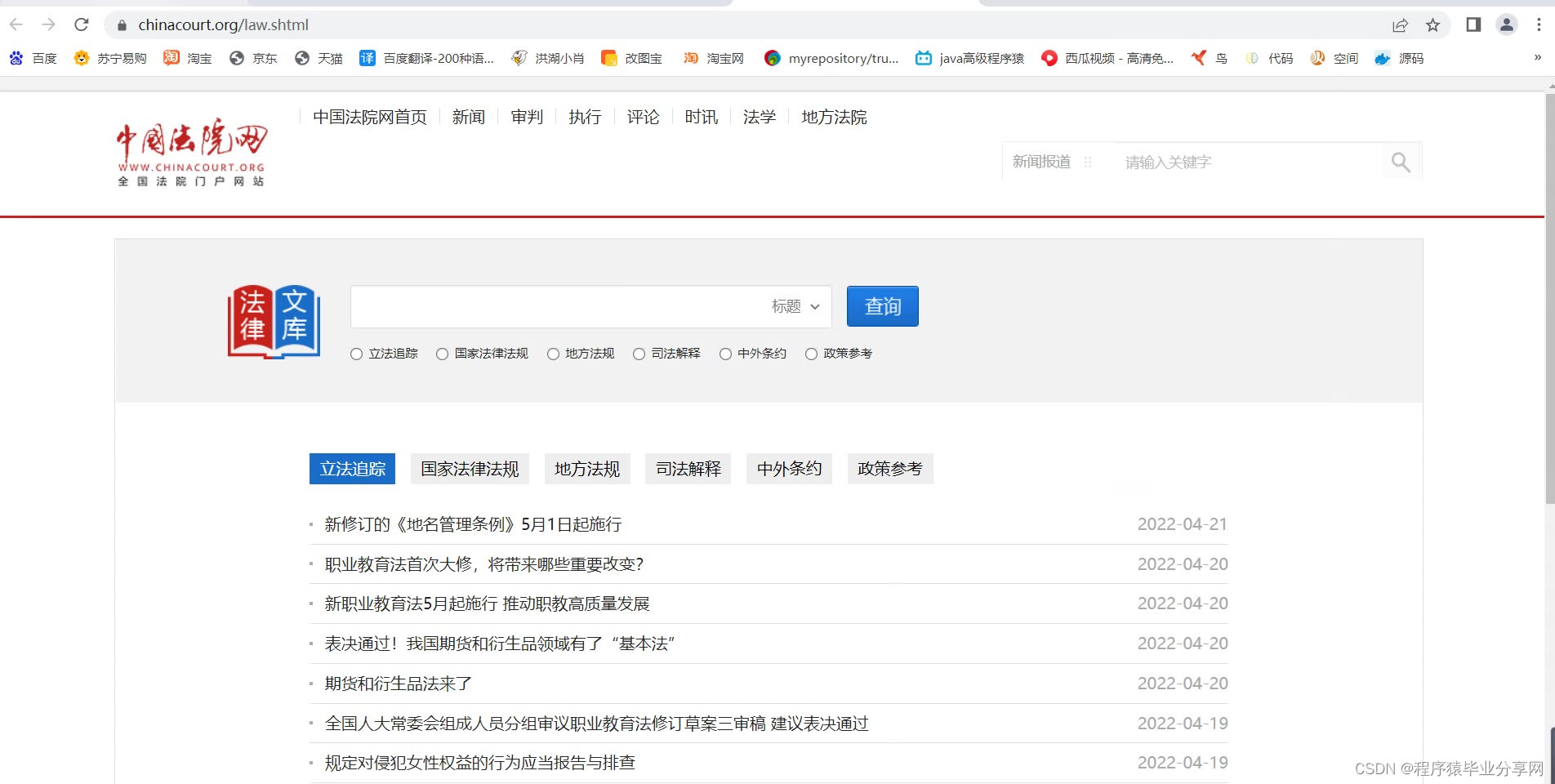1555x784 pixels.
Task: Select the 政策参考 radio button
Action: [x=811, y=354]
